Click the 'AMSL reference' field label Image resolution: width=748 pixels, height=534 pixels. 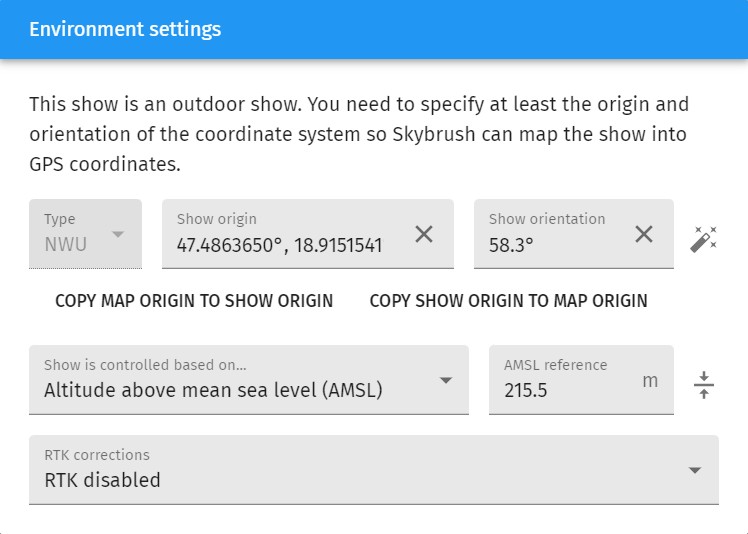[x=555, y=365]
